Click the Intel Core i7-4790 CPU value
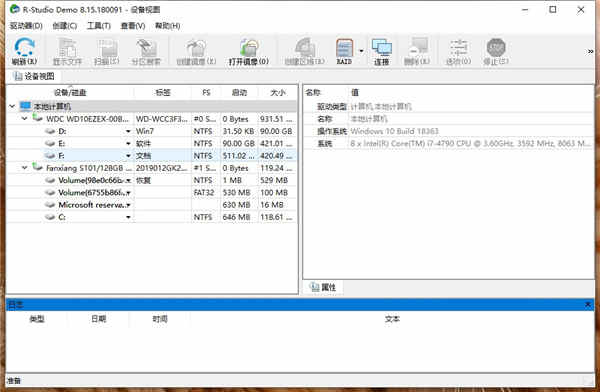 click(x=471, y=144)
